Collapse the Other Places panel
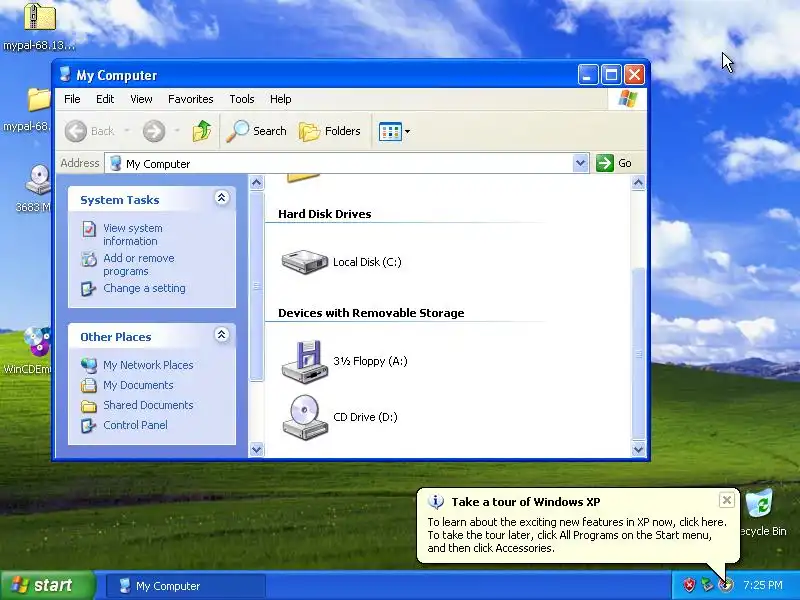The width and height of the screenshot is (800, 600). click(221, 335)
